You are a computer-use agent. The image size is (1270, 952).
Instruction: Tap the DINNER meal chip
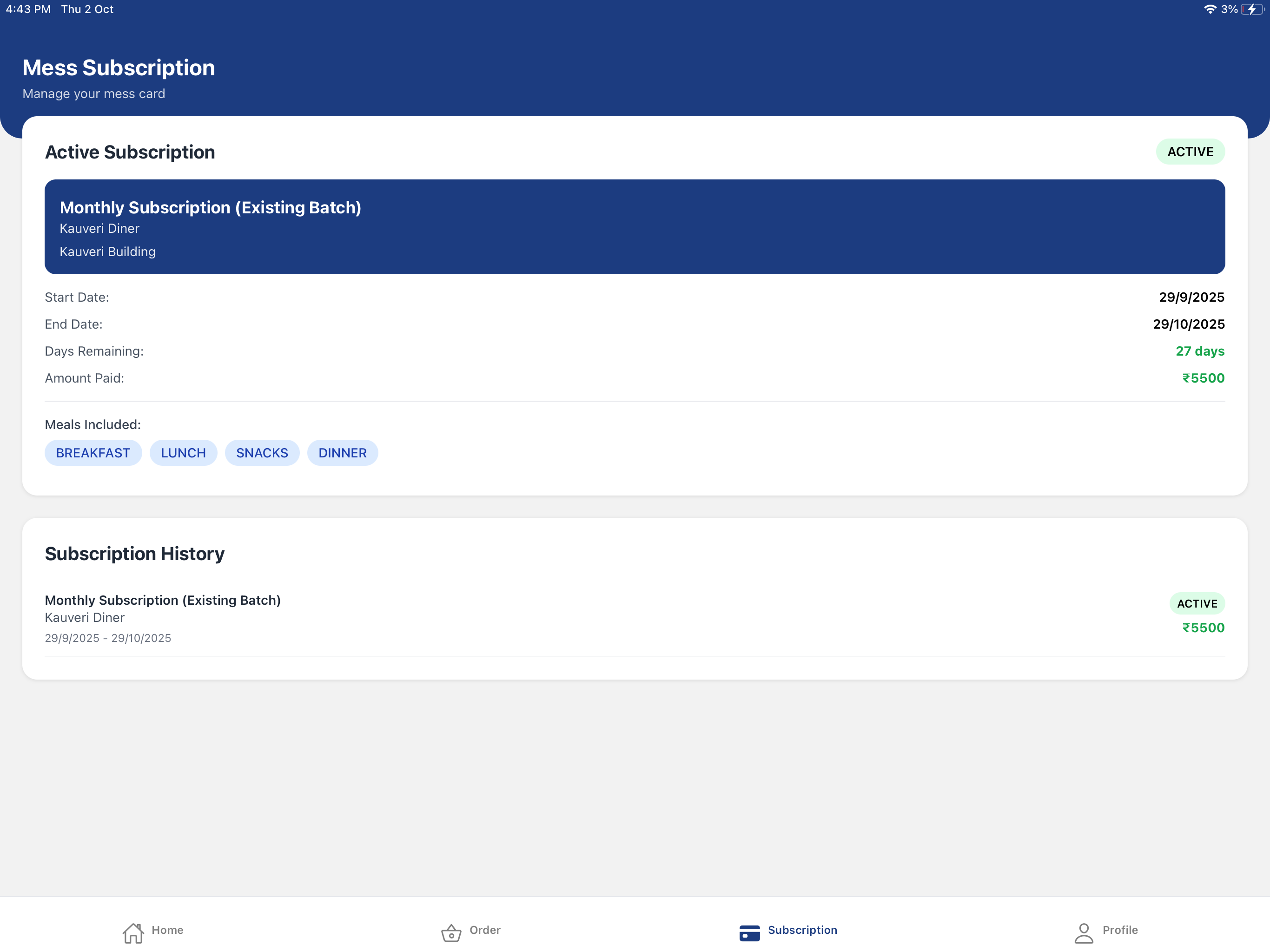pyautogui.click(x=343, y=453)
